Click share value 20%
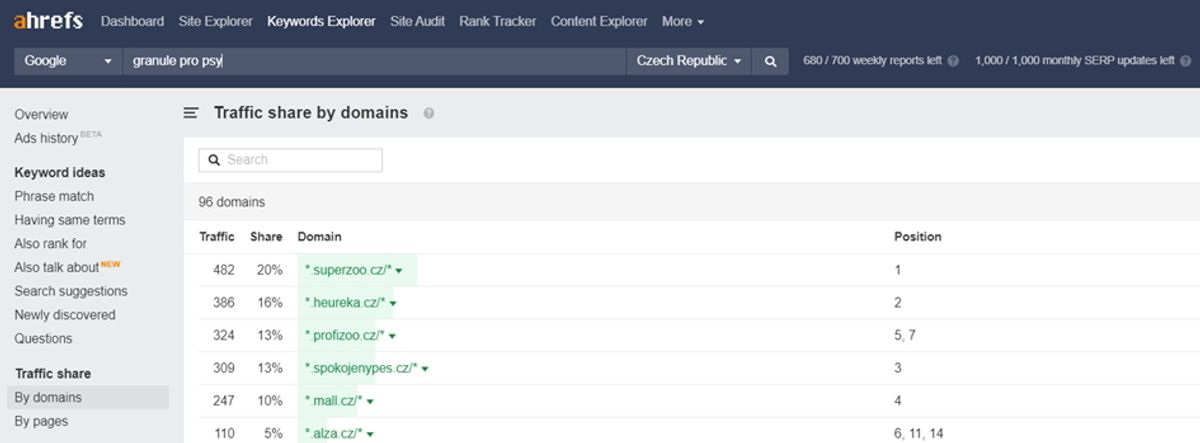 pos(270,271)
